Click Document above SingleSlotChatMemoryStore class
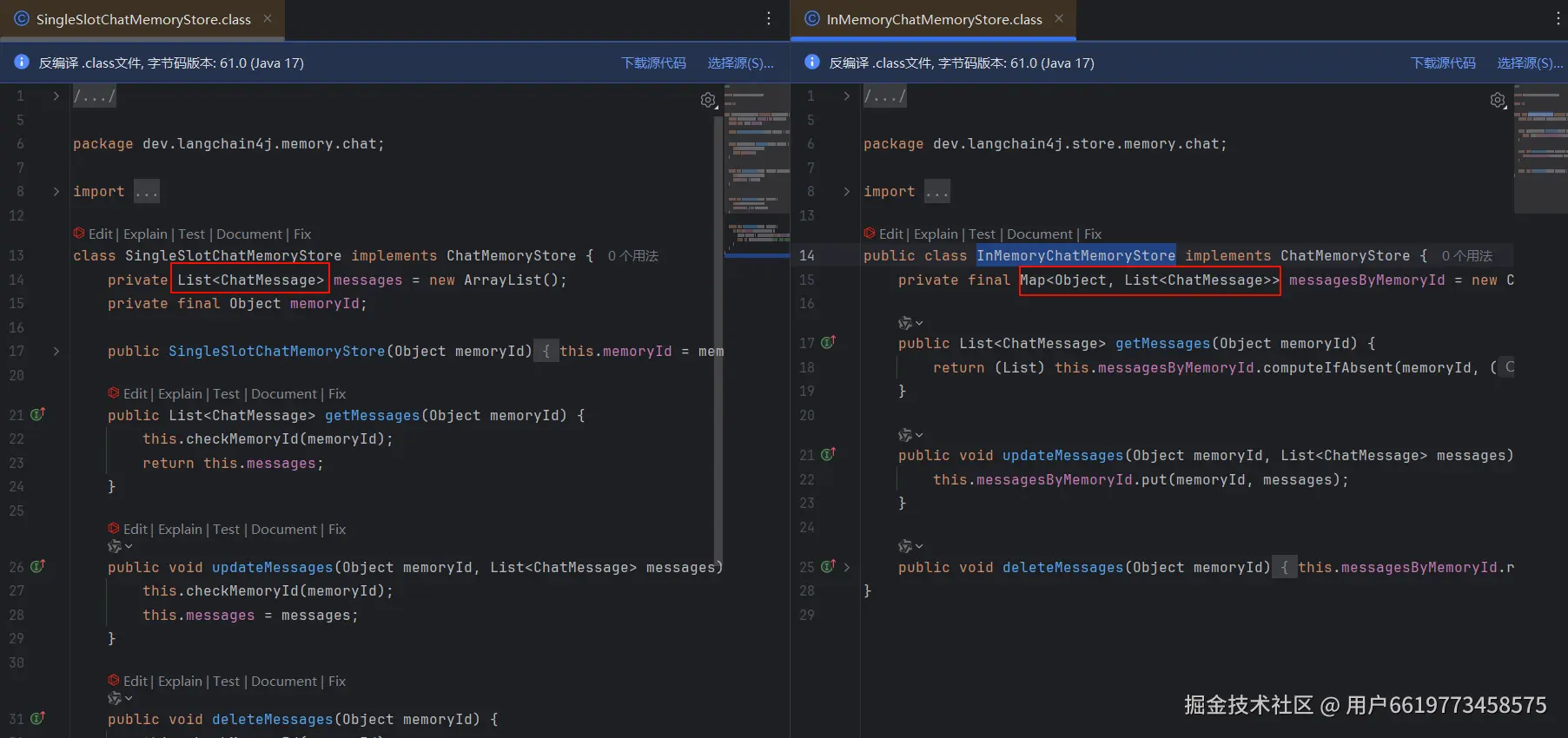This screenshot has width=1568, height=738. (249, 234)
